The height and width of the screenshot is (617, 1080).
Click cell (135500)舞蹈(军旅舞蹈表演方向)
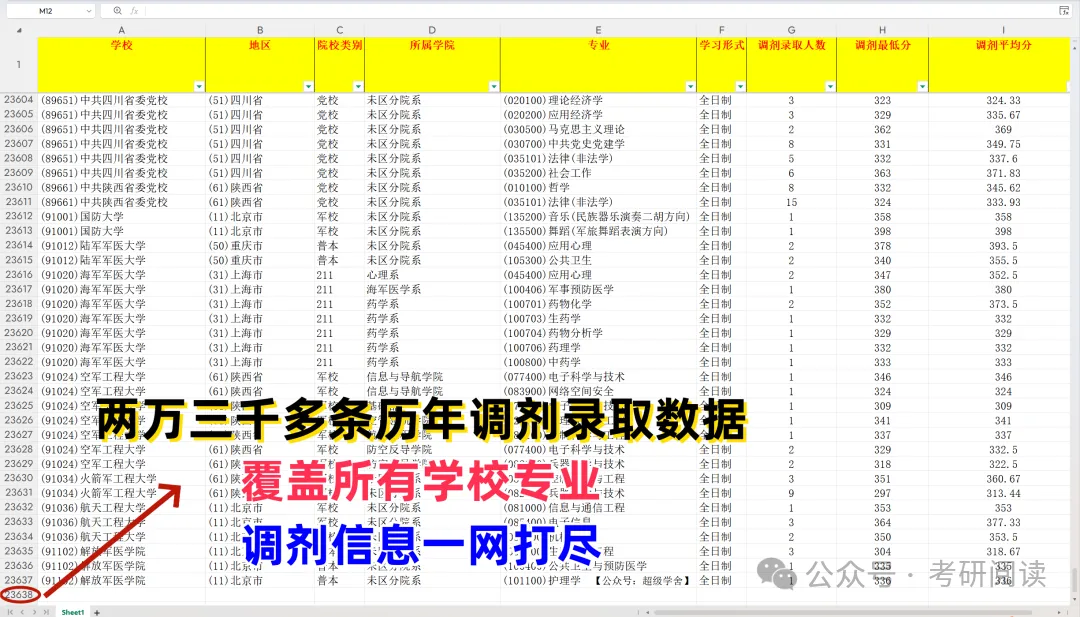tap(599, 231)
